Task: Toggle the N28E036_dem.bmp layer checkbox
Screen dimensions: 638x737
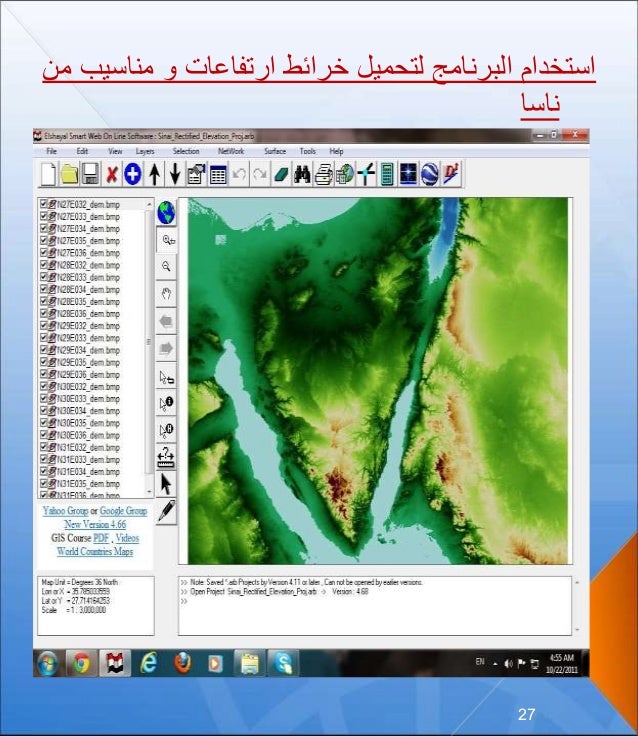Action: (44, 314)
